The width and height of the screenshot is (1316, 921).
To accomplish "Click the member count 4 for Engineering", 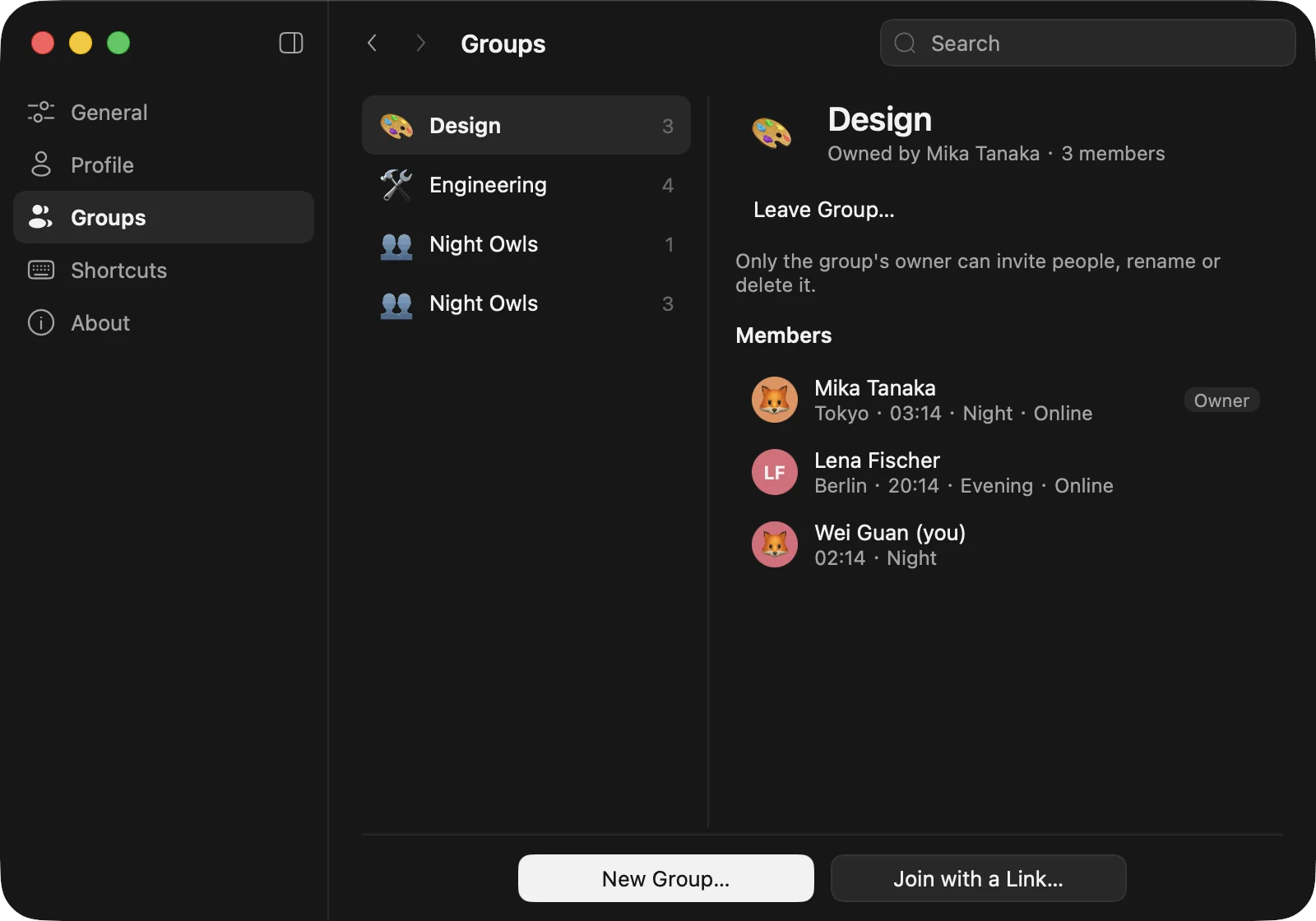I will 668,186.
